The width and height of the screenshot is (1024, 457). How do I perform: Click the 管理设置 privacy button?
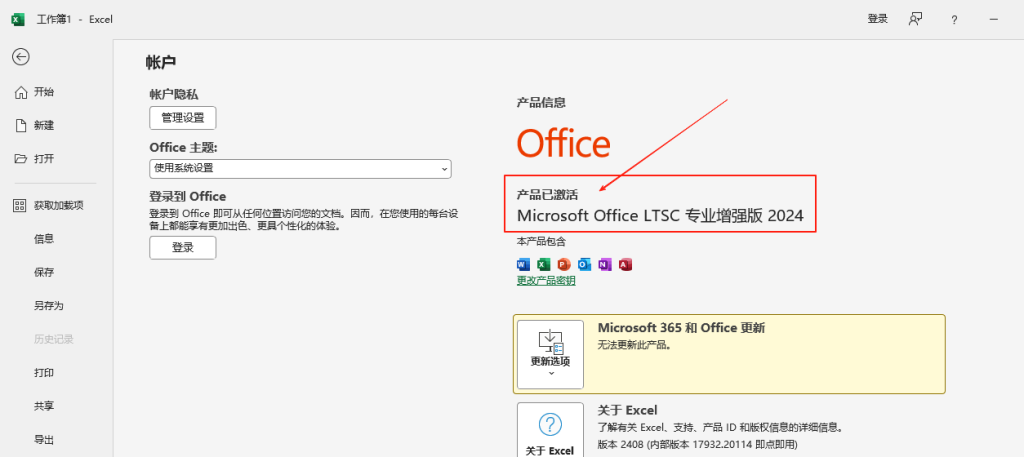(x=183, y=118)
